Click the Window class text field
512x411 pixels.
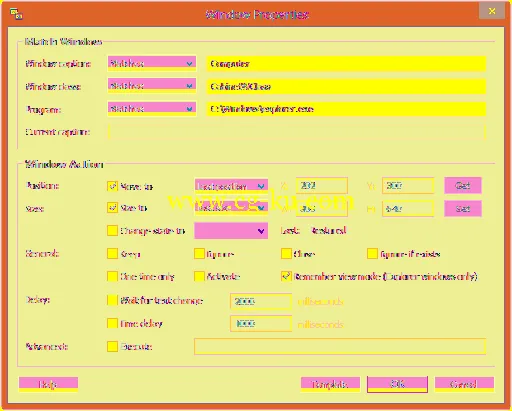pyautogui.click(x=346, y=86)
